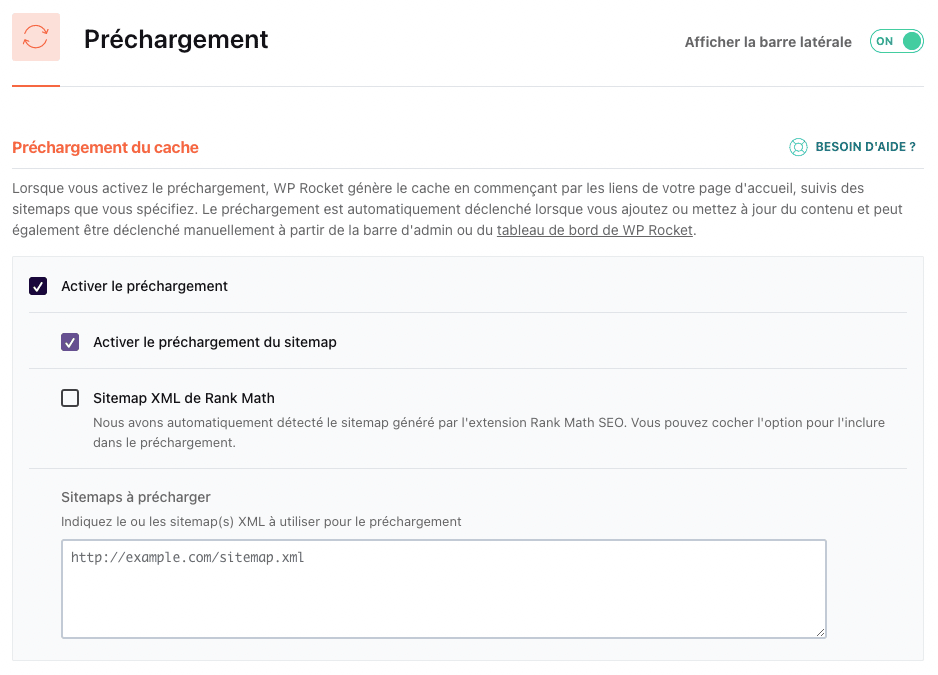
Task: Click the Rank Math SEO detection description text
Action: pyautogui.click(x=488, y=432)
